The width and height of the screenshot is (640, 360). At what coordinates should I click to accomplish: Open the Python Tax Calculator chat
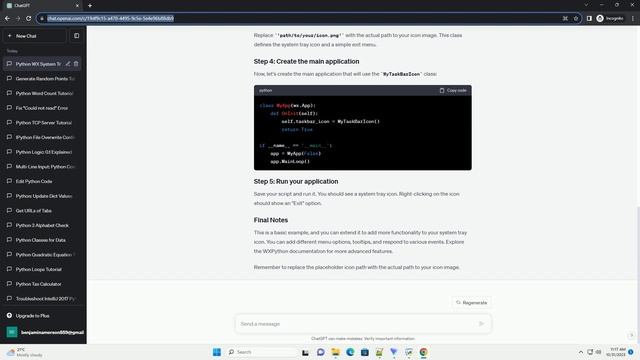coord(42,284)
